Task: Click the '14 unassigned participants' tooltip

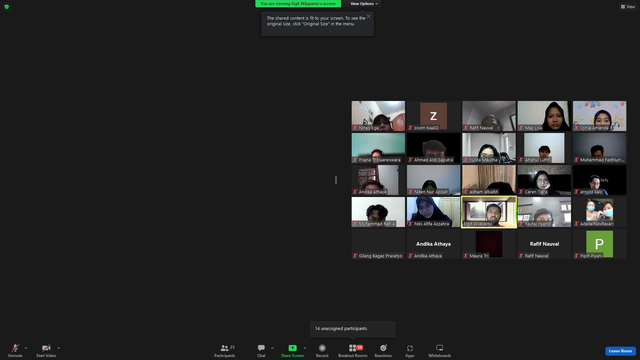Action: 353,329
